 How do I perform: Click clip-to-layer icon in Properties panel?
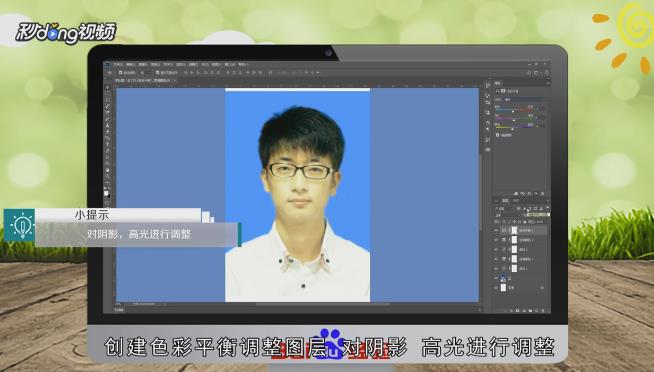[x=516, y=194]
